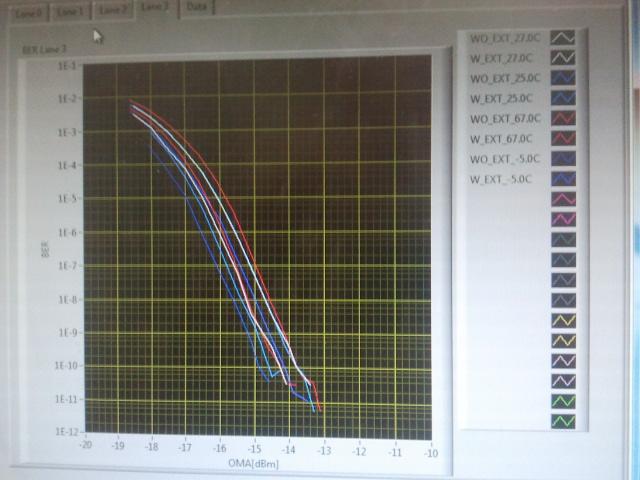
Task: Click the -12 x-axis tick label
Action: (x=360, y=451)
